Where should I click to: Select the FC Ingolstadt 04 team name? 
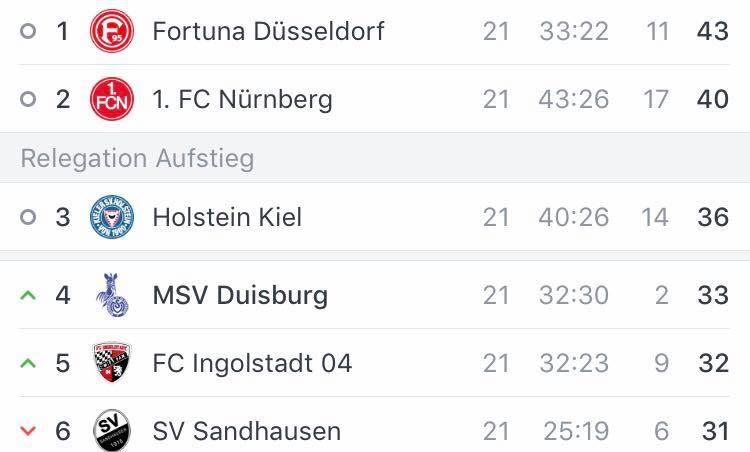point(252,363)
